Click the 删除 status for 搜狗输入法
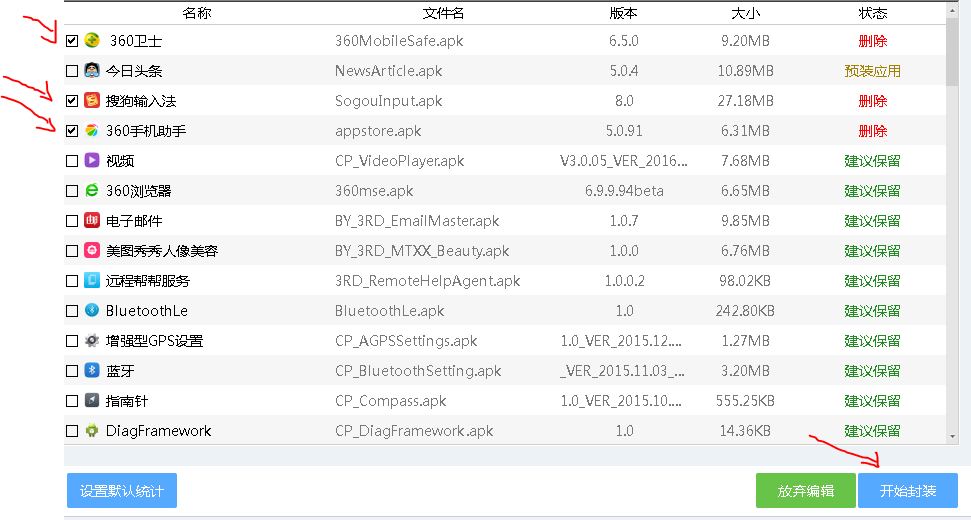 (873, 101)
